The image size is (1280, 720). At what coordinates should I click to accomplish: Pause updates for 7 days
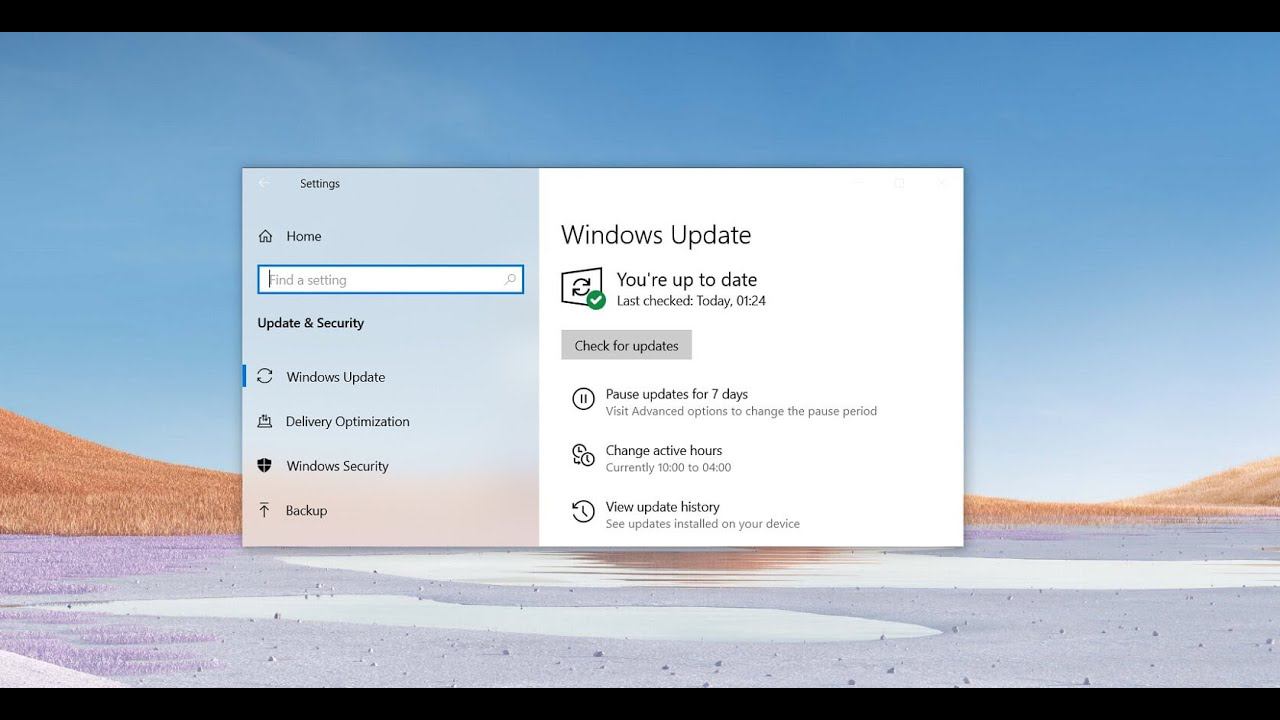[x=725, y=402]
